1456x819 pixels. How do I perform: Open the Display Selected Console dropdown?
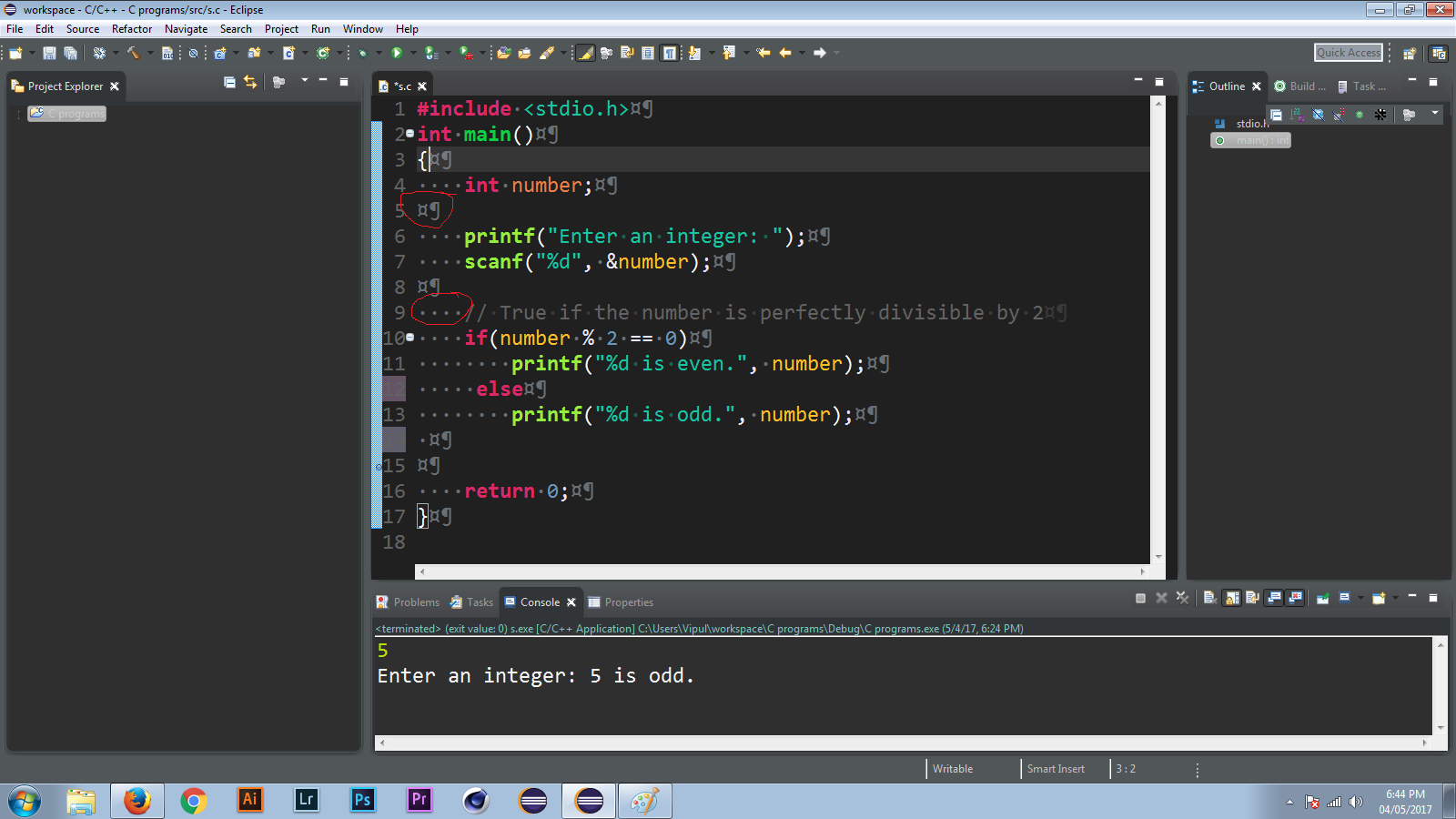pos(1360,597)
